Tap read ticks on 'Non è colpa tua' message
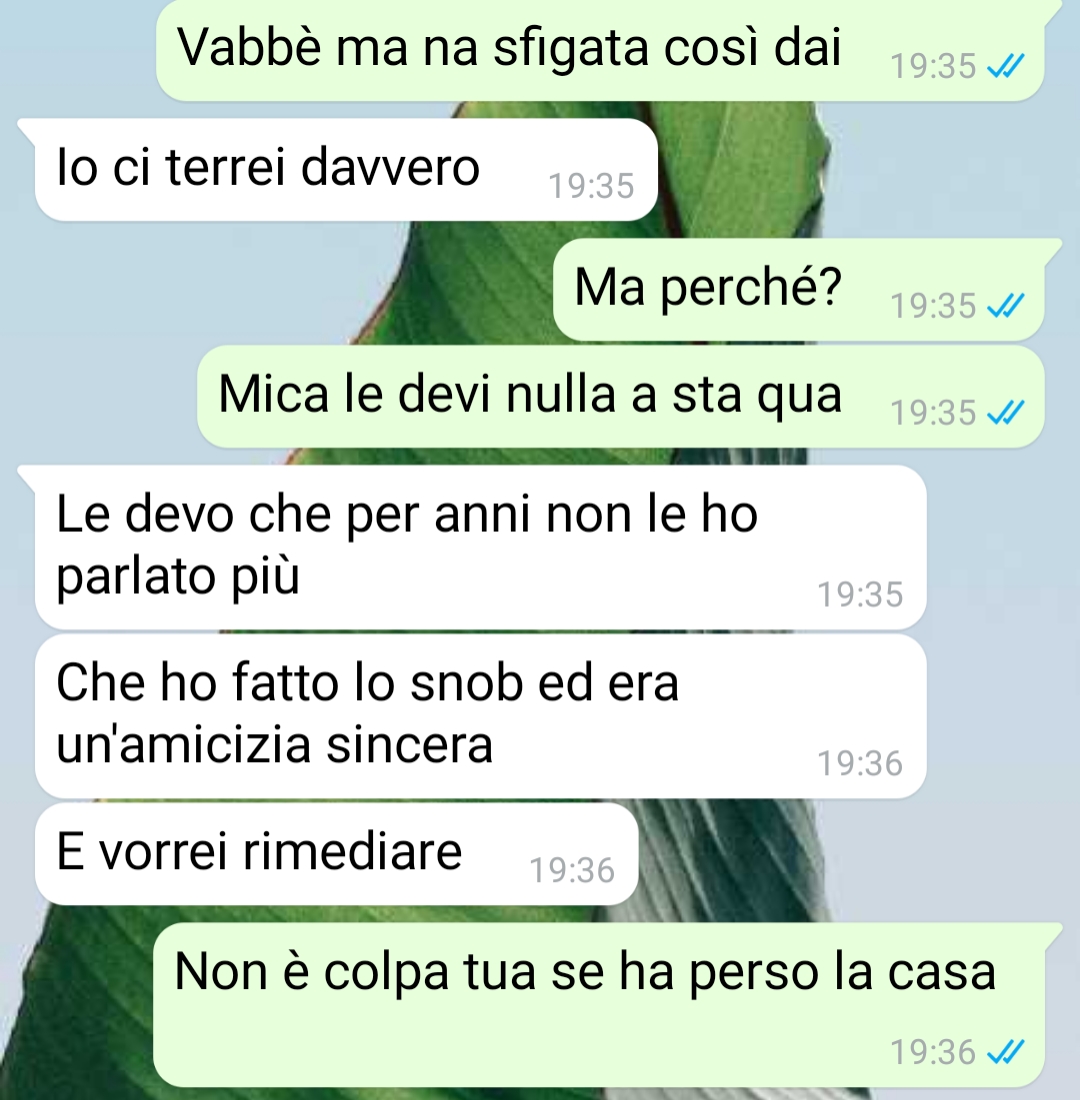The image size is (1080, 1100). click(x=1006, y=1052)
